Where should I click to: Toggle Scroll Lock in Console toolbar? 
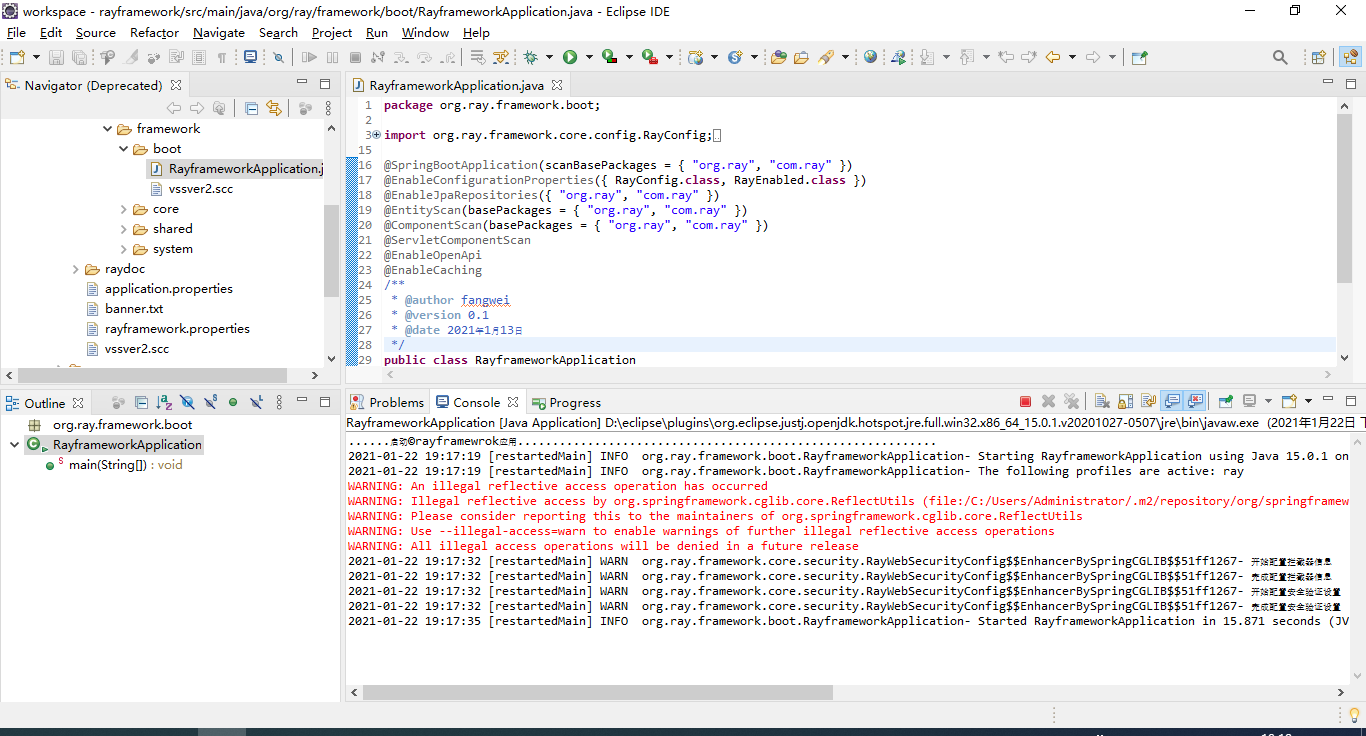click(x=1125, y=402)
